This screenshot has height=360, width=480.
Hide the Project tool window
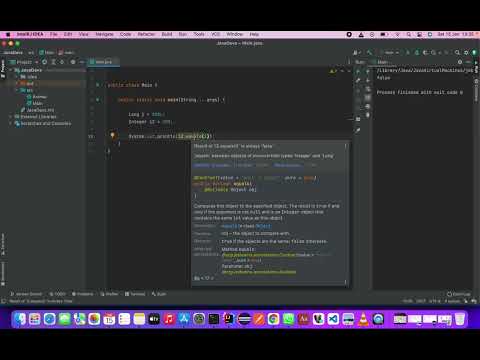pyautogui.click(x=82, y=62)
